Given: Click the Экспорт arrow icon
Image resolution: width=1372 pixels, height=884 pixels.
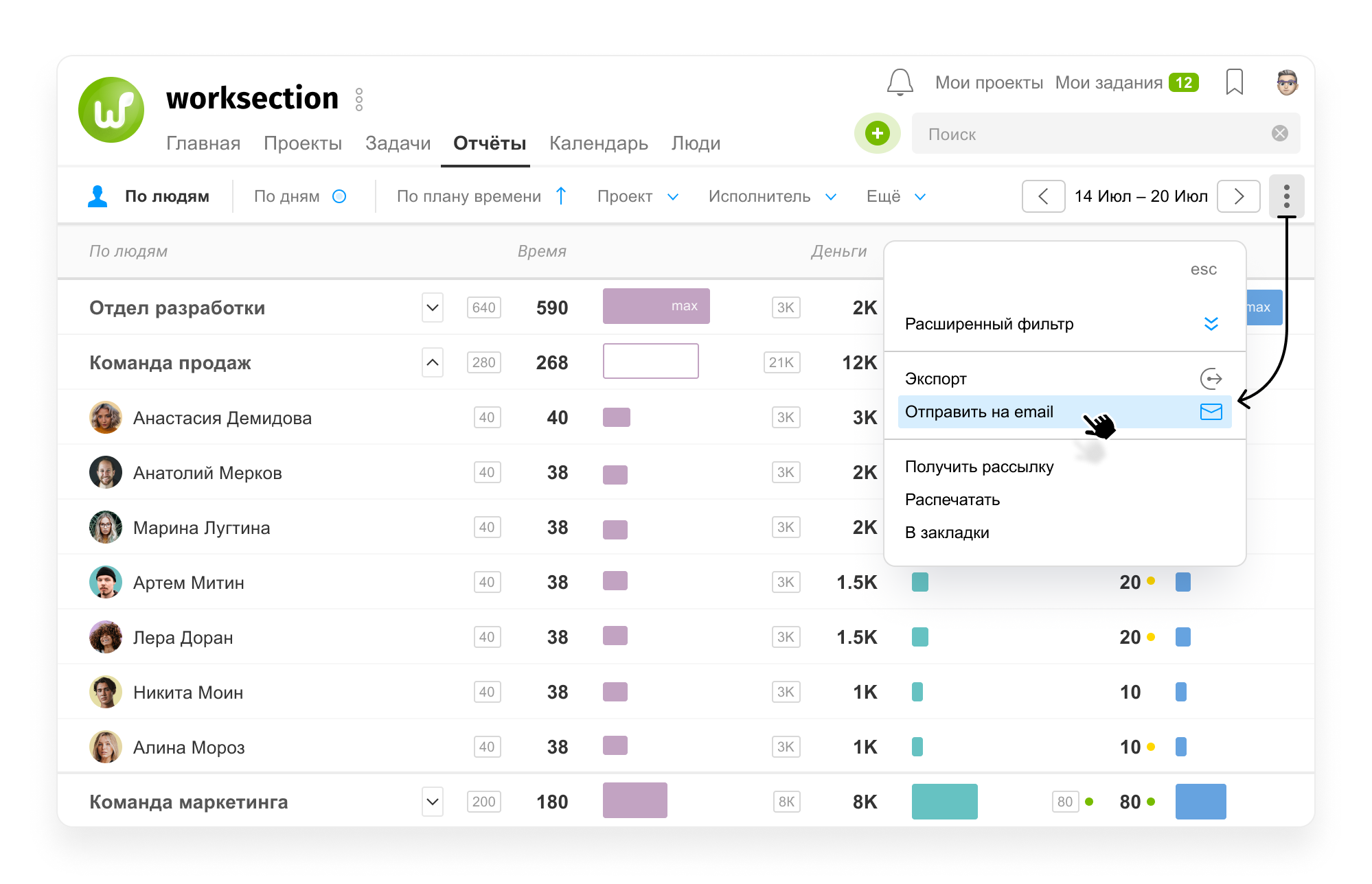Looking at the screenshot, I should (x=1211, y=379).
